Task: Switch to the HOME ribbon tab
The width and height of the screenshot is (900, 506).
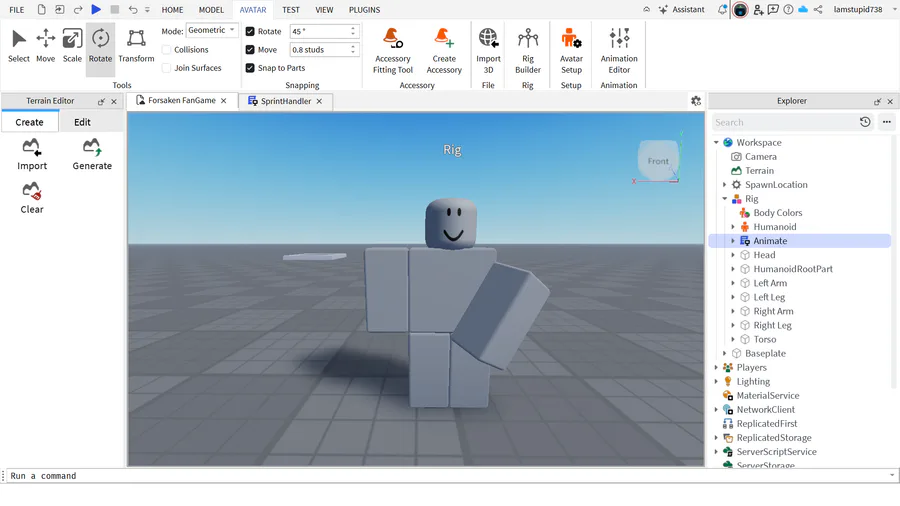Action: [x=172, y=10]
